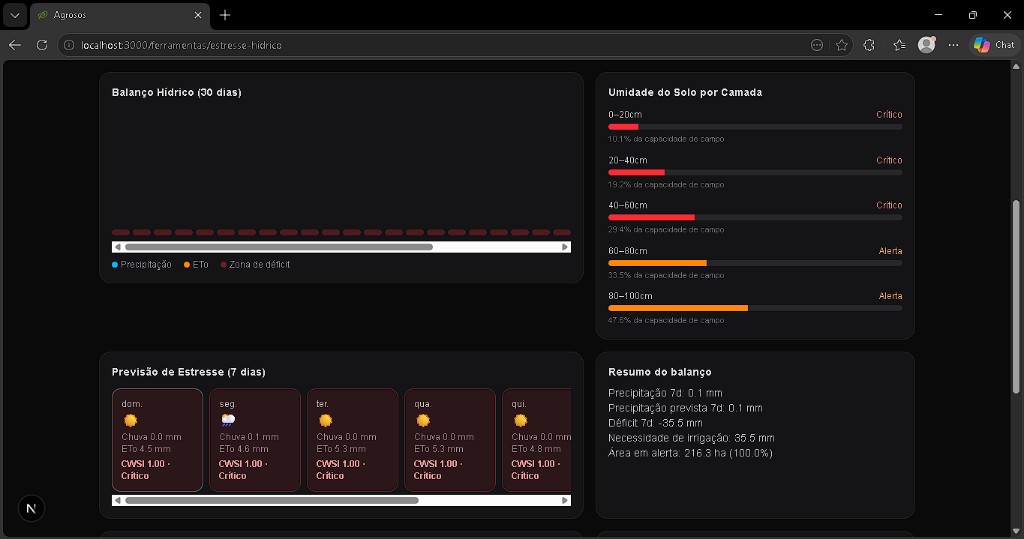
Task: Open the tab actions dropdown chevron
Action: (14, 15)
